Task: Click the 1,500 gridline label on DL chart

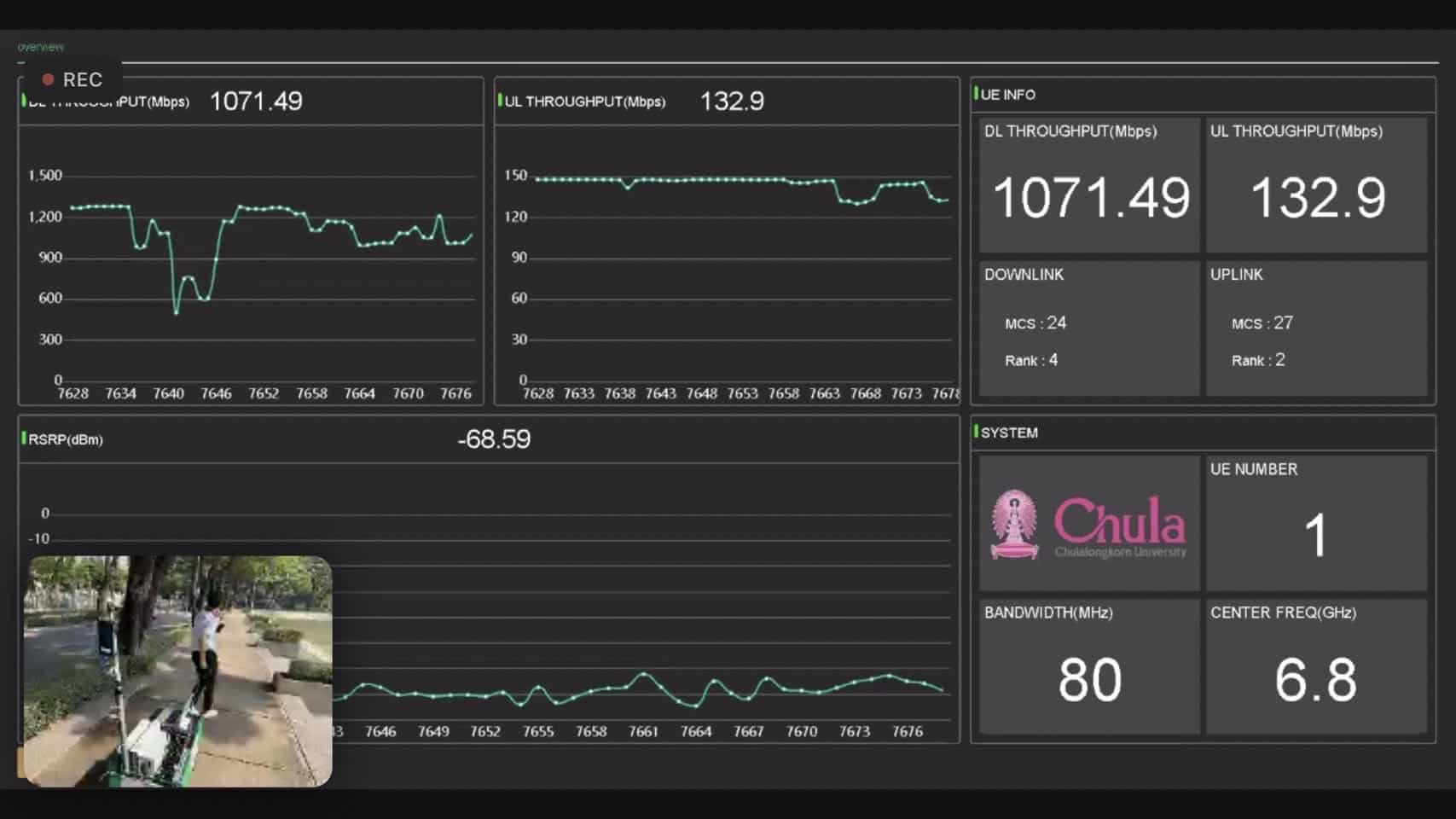Action: point(45,176)
